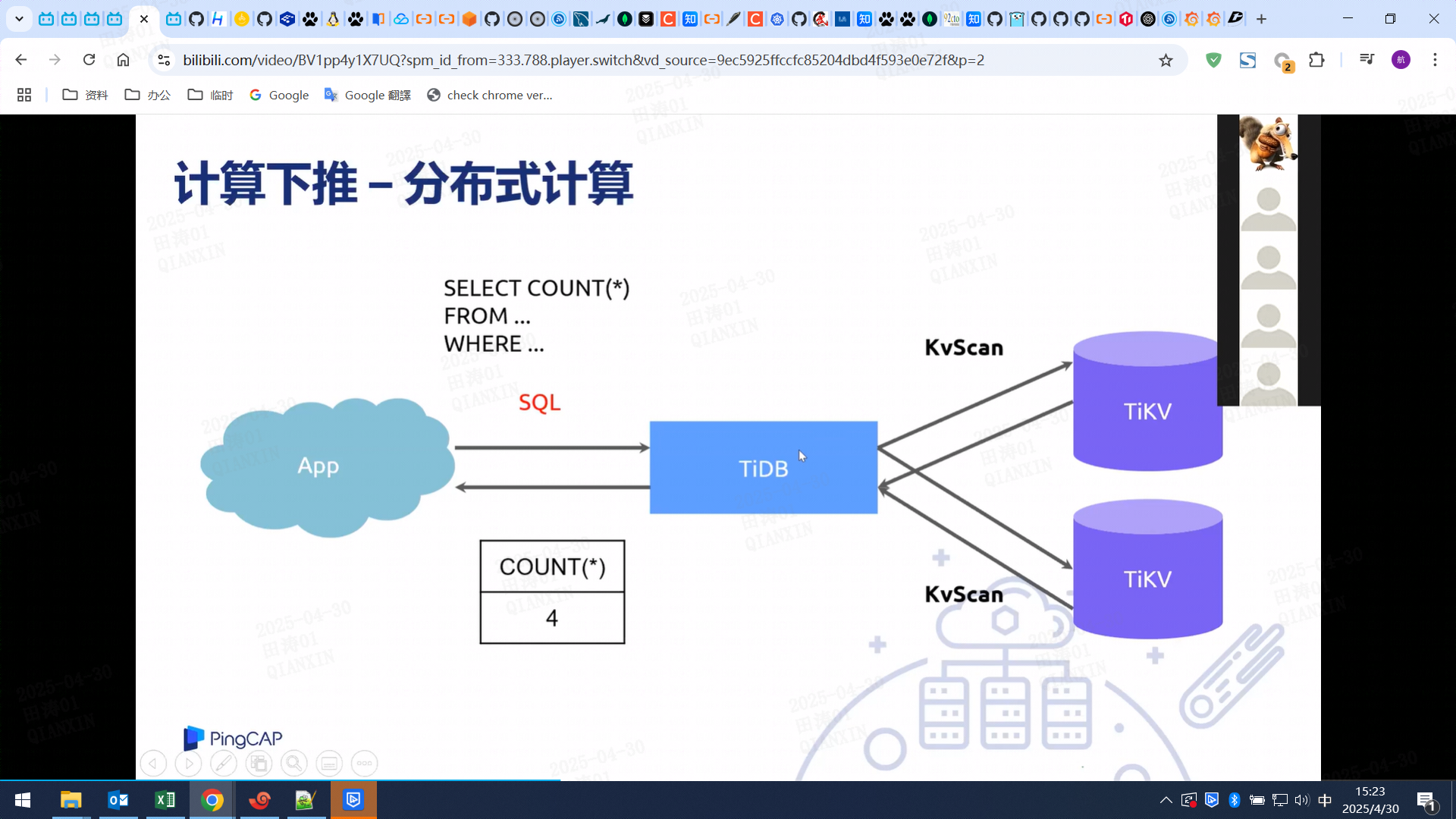Open the Extensions puzzle-piece menu
Screen dimensions: 1456x819
pos(1316,60)
